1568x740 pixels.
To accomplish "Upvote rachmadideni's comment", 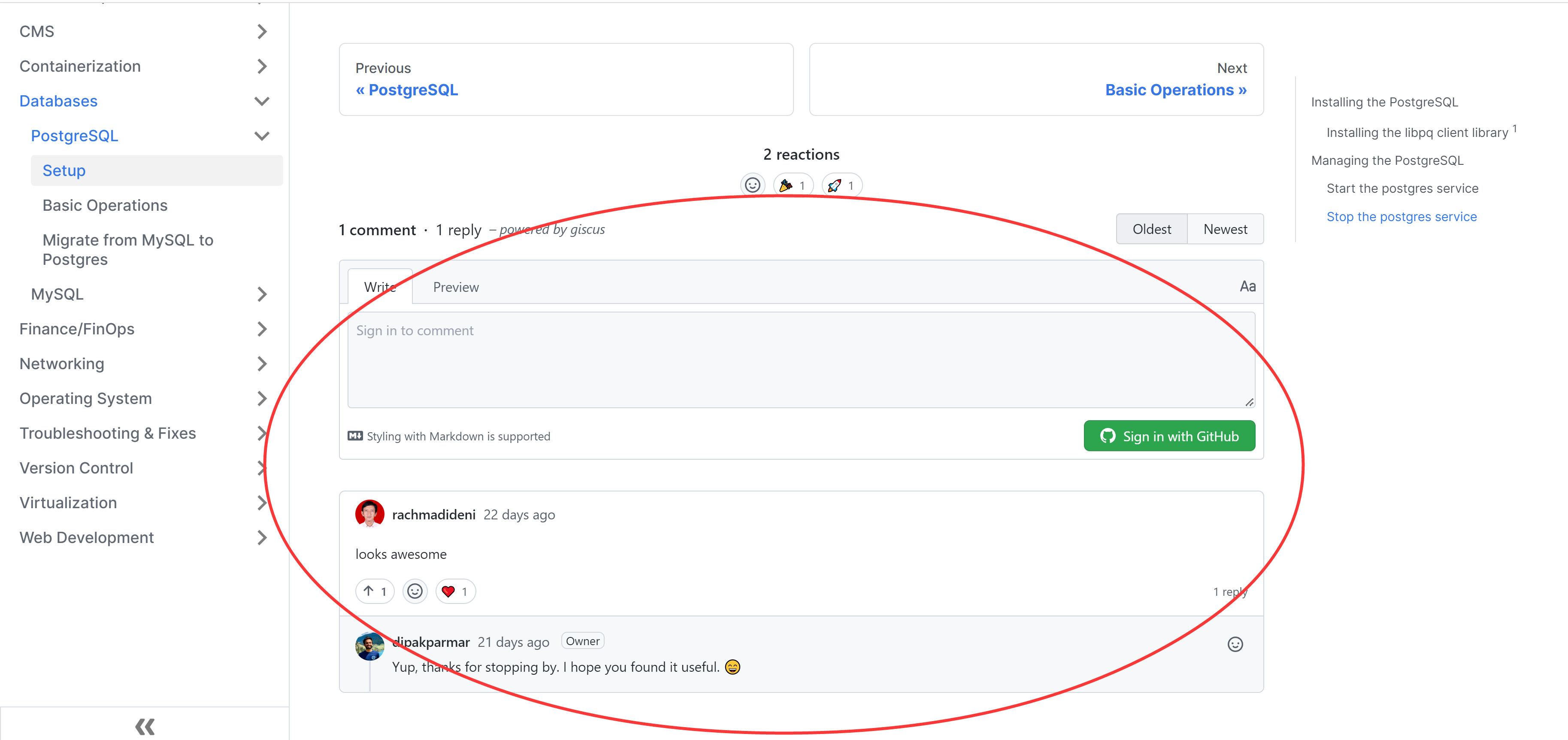I will [374, 591].
